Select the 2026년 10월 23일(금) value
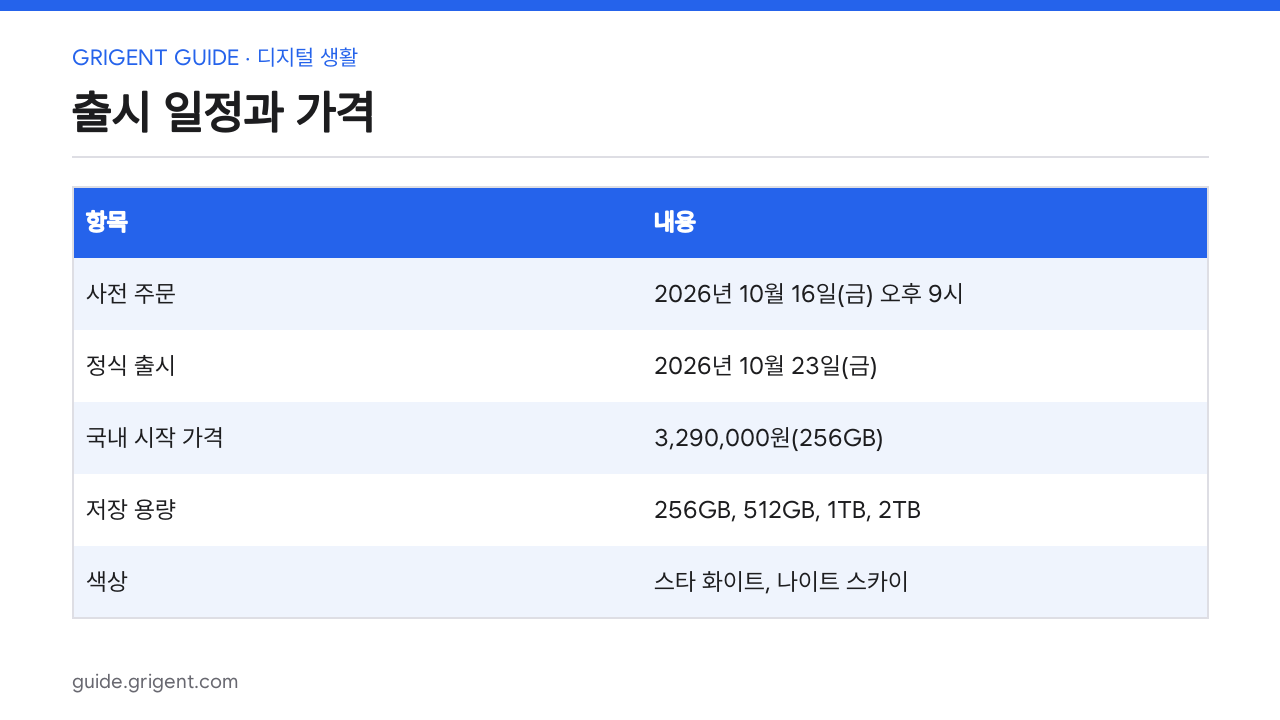The width and height of the screenshot is (1280, 720). point(765,366)
